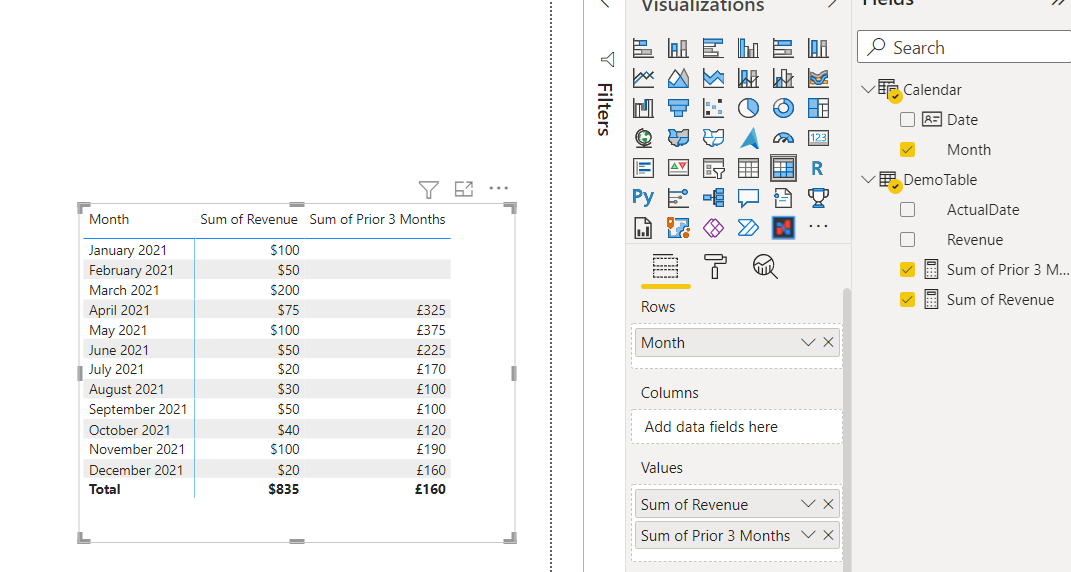Click the Fields Search box
Viewport: 1071px width, 572px height.
[x=963, y=47]
